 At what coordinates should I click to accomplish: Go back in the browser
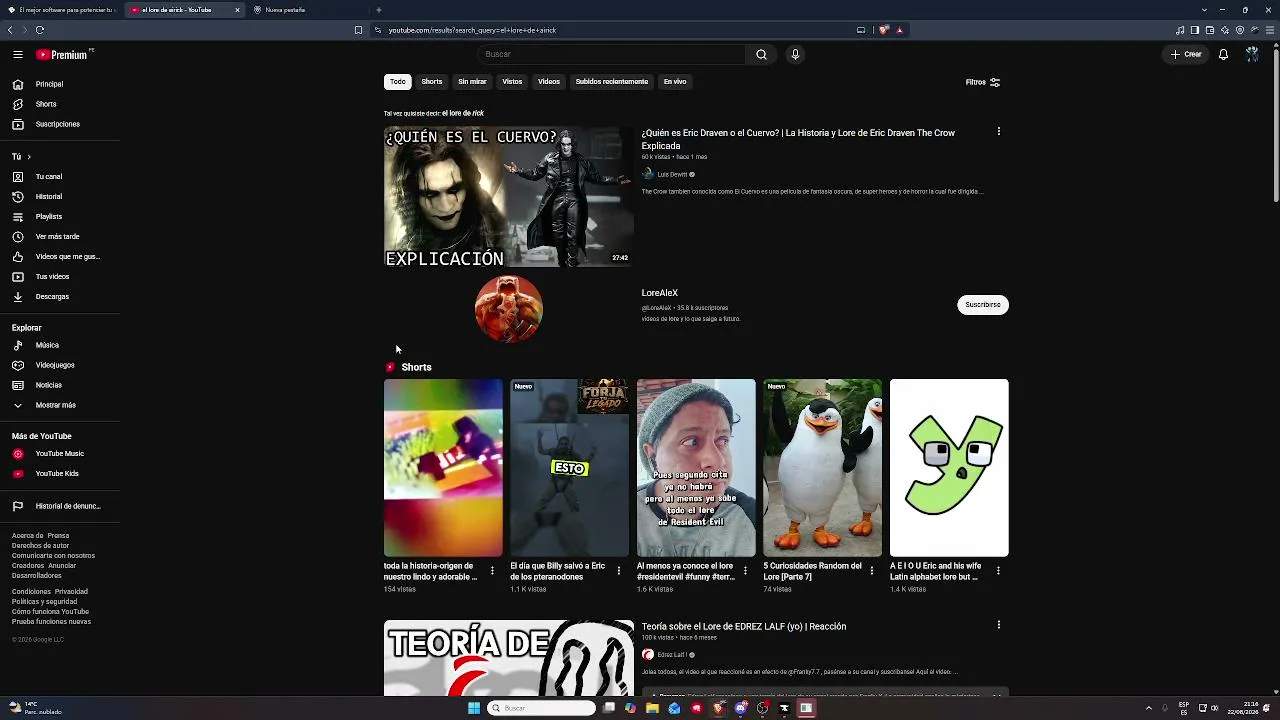(11, 30)
